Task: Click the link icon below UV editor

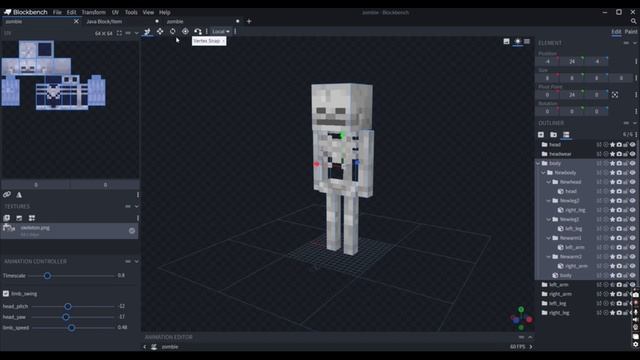Action: coord(7,195)
